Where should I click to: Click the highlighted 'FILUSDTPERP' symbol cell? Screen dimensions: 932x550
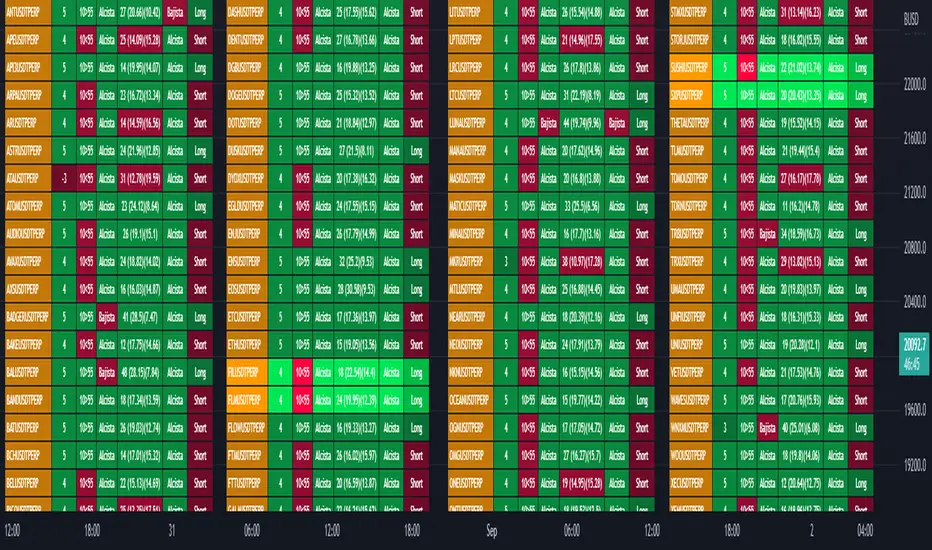247,372
